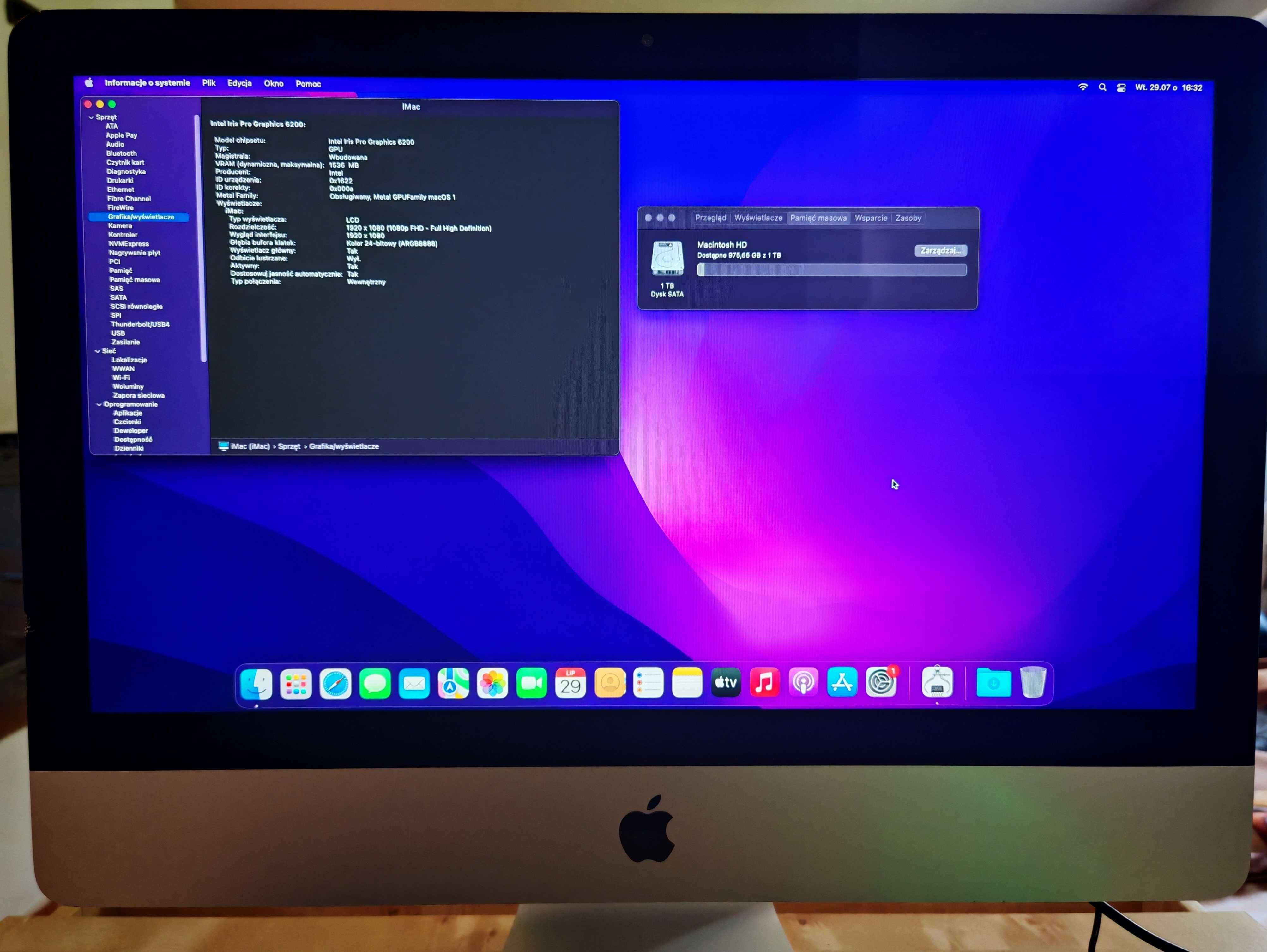Open the Apple menu
This screenshot has height=952, width=1267.
pyautogui.click(x=89, y=83)
